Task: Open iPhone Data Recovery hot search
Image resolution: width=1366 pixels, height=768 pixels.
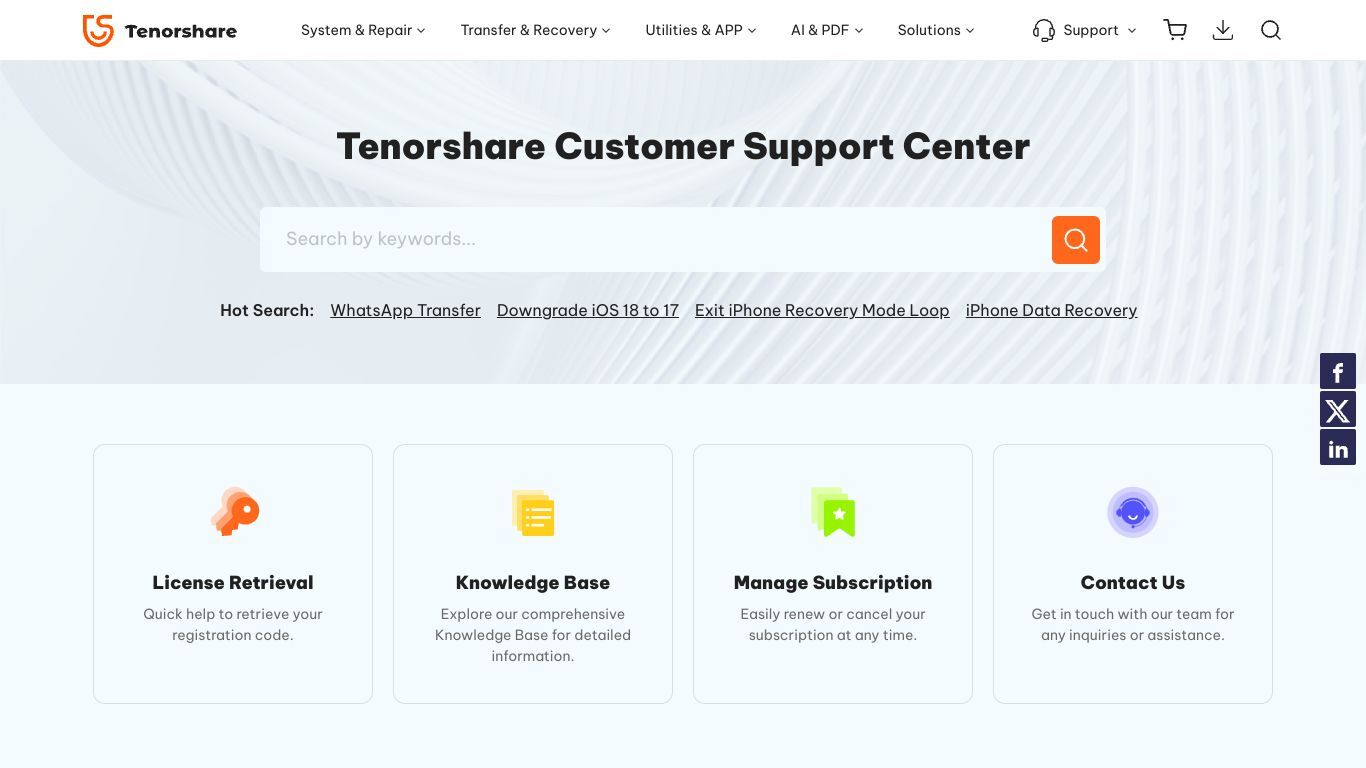Action: point(1051,310)
